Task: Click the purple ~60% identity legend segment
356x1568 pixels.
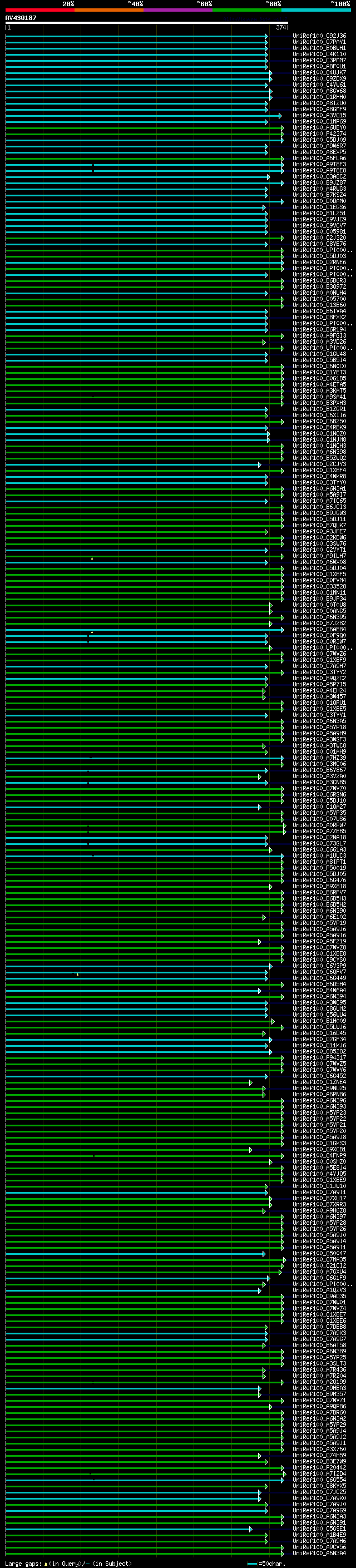Action: [179, 11]
